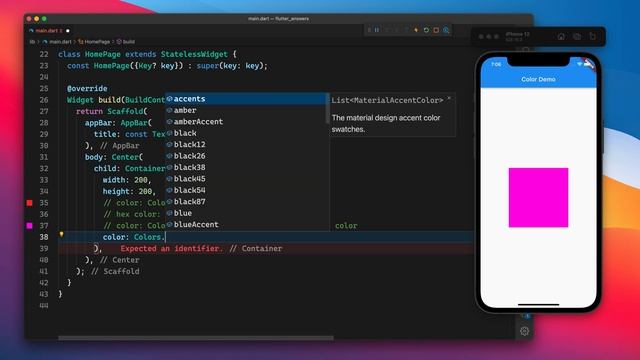Pause the debug session
Viewport: 640px width, 360px height.
coord(377,30)
